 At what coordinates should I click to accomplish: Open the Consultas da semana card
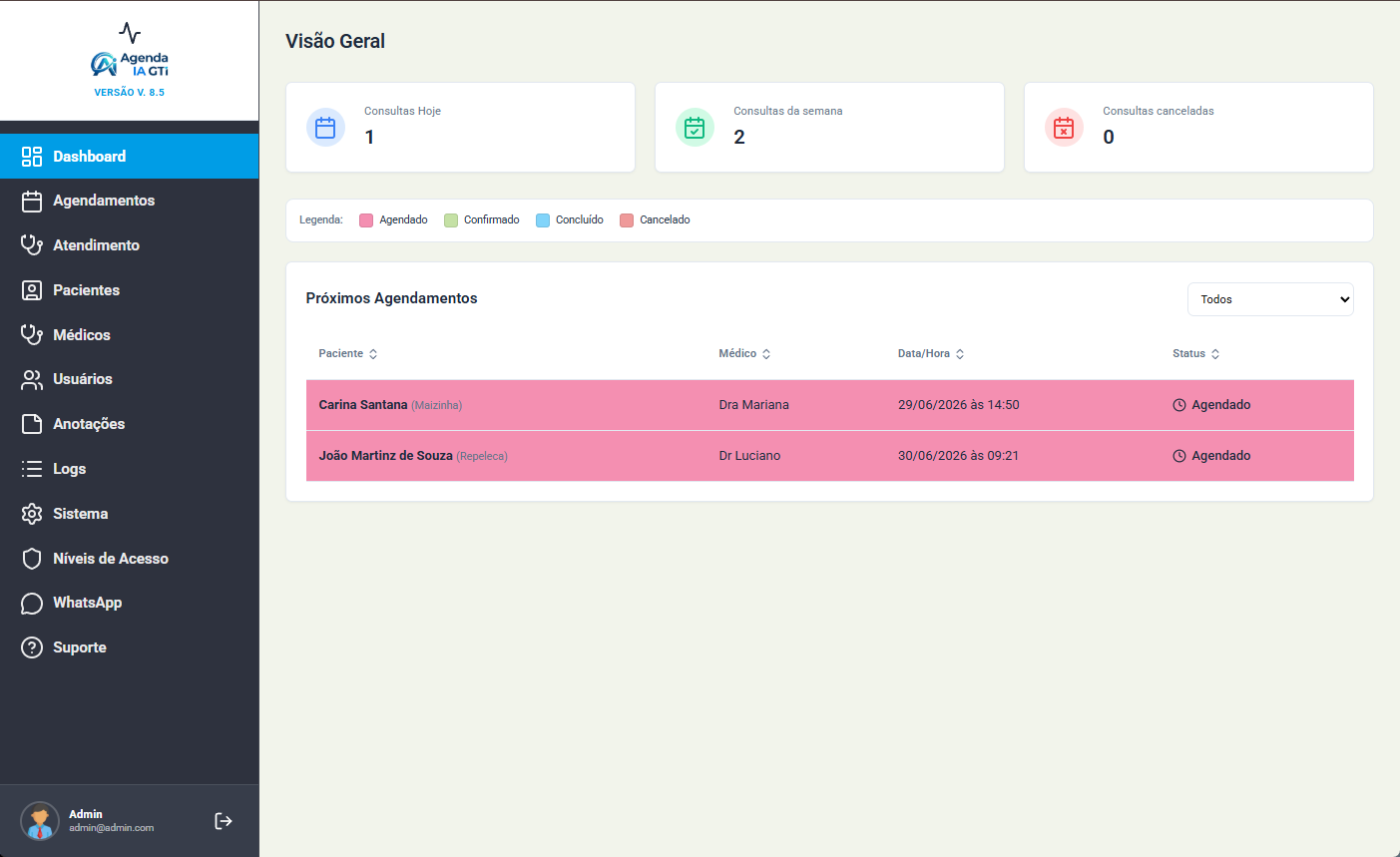829,128
